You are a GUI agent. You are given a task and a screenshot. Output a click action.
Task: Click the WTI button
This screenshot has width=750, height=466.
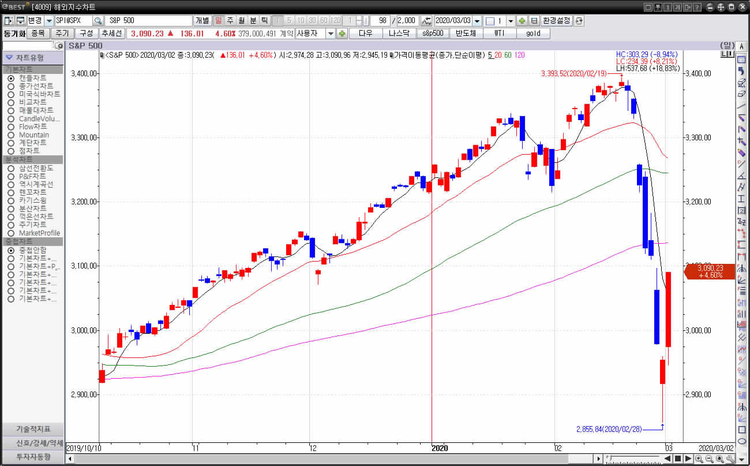[499, 33]
